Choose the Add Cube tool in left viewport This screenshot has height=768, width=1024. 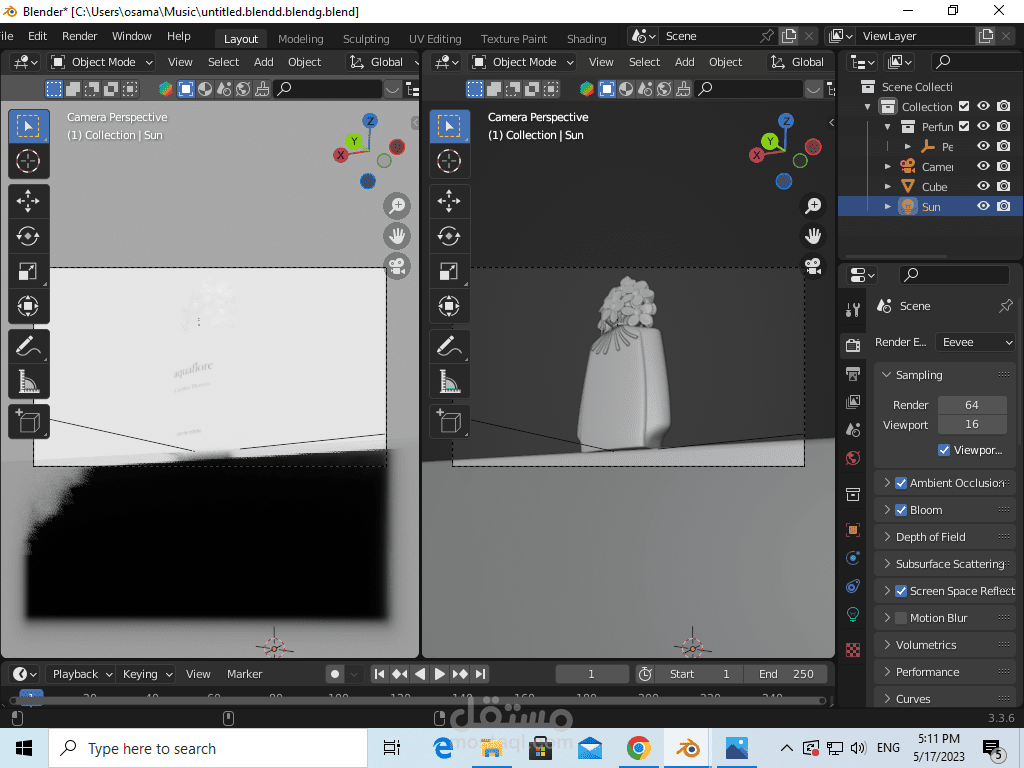[x=28, y=421]
